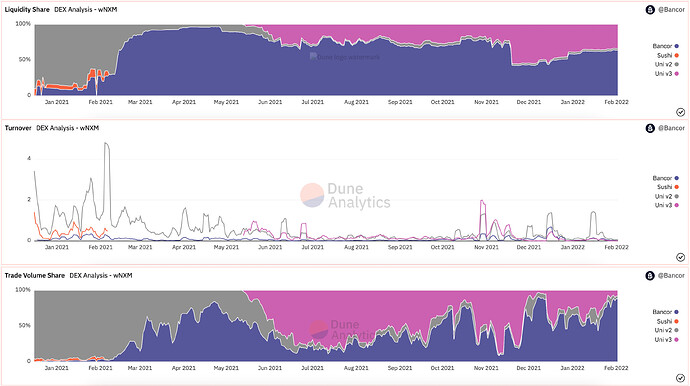Click 'Jun 2021' axis label on Liquidity Share chart
The width and height of the screenshot is (690, 386).
click(x=270, y=102)
